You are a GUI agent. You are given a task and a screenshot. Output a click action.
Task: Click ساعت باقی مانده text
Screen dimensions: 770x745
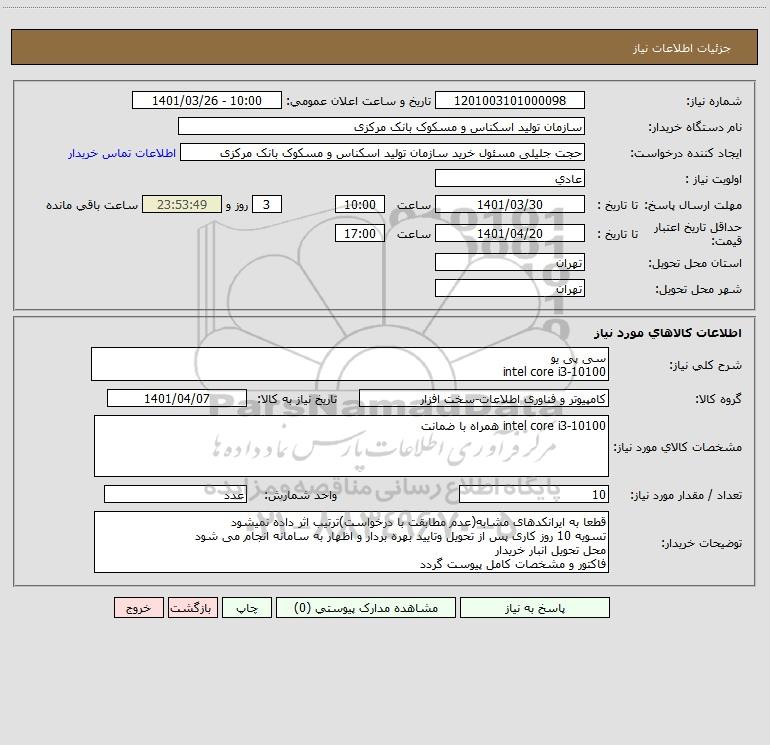click(x=92, y=205)
